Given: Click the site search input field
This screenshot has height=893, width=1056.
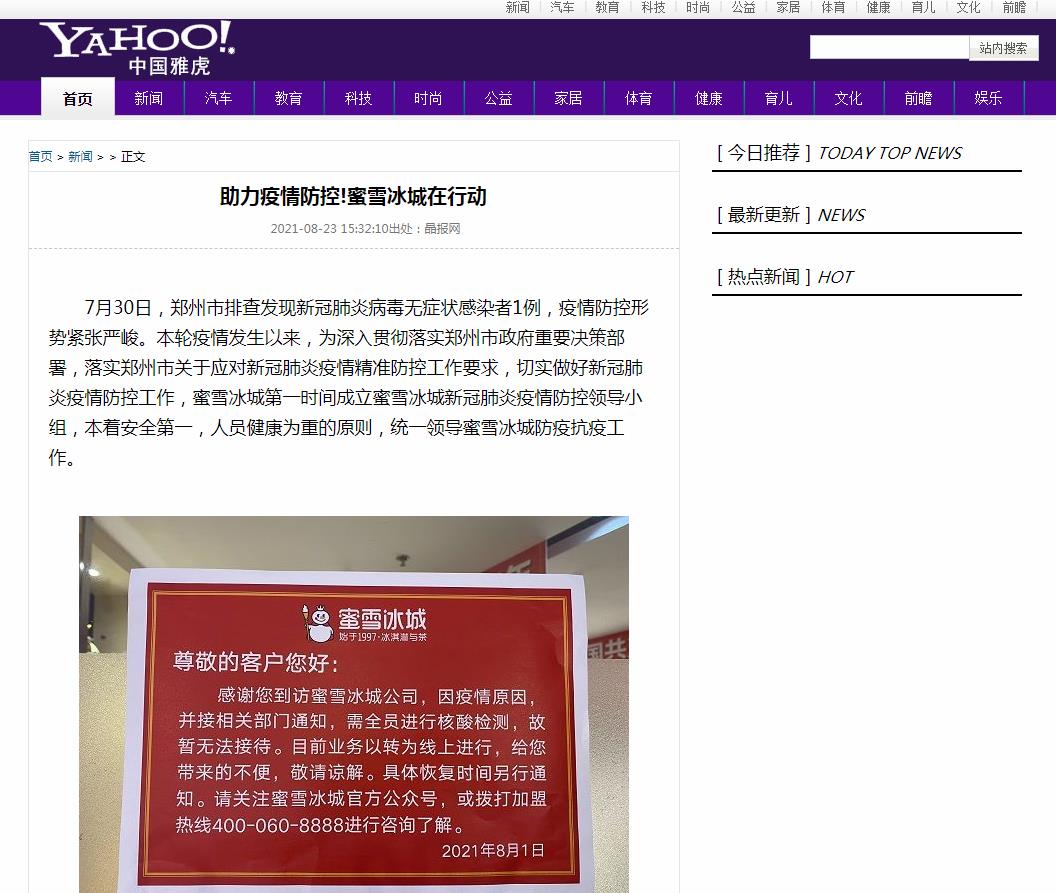Looking at the screenshot, I should click(889, 48).
